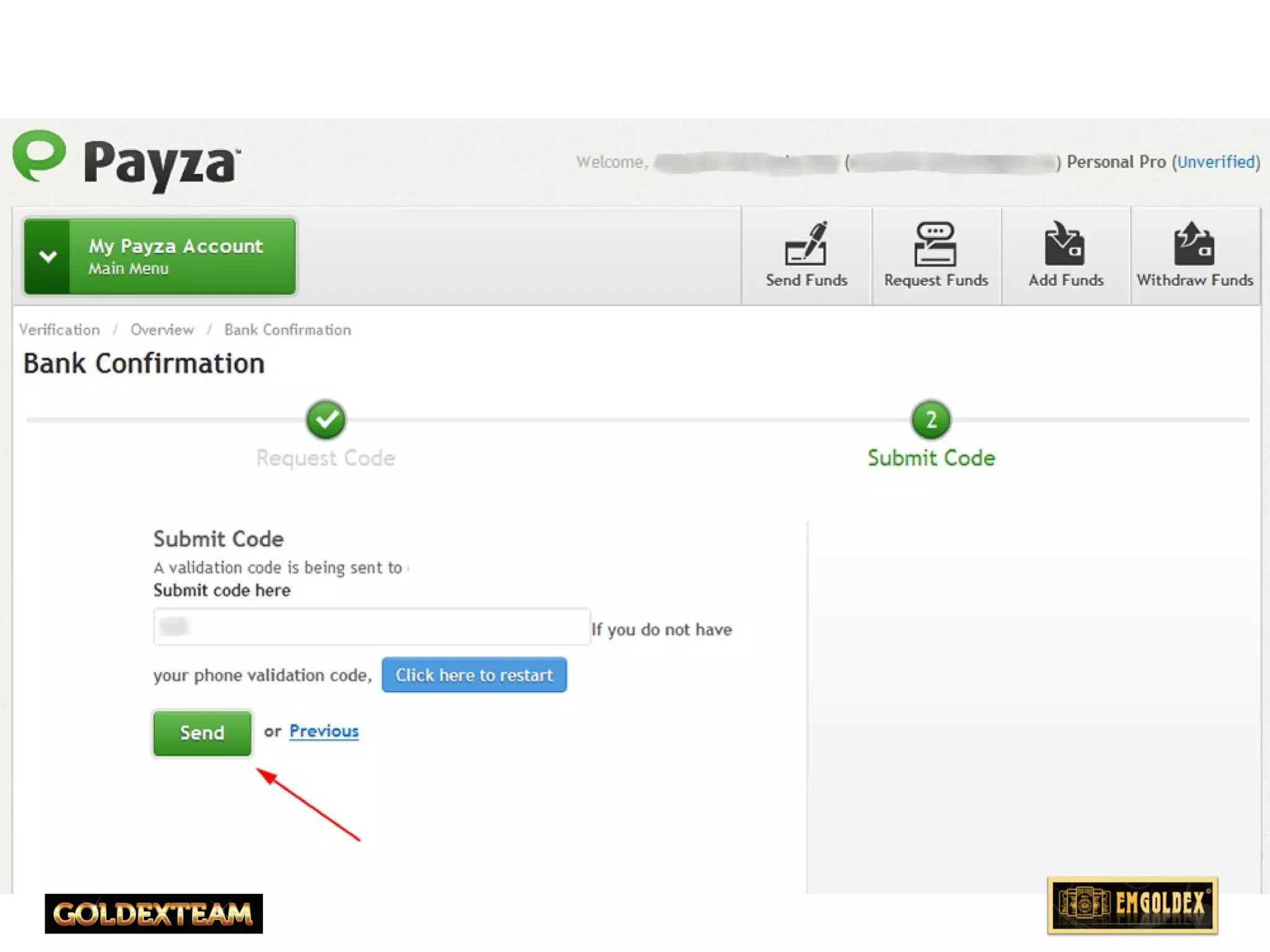Go to Verification breadcrumb
This screenshot has width=1270, height=952.
pyautogui.click(x=60, y=330)
